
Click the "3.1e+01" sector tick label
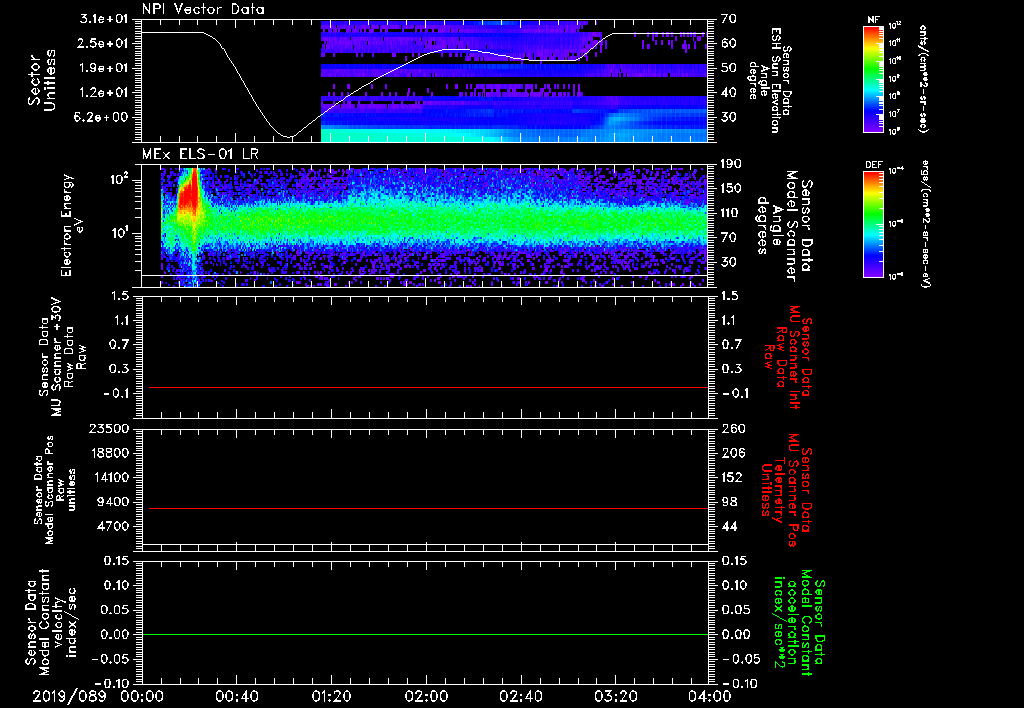pos(104,19)
